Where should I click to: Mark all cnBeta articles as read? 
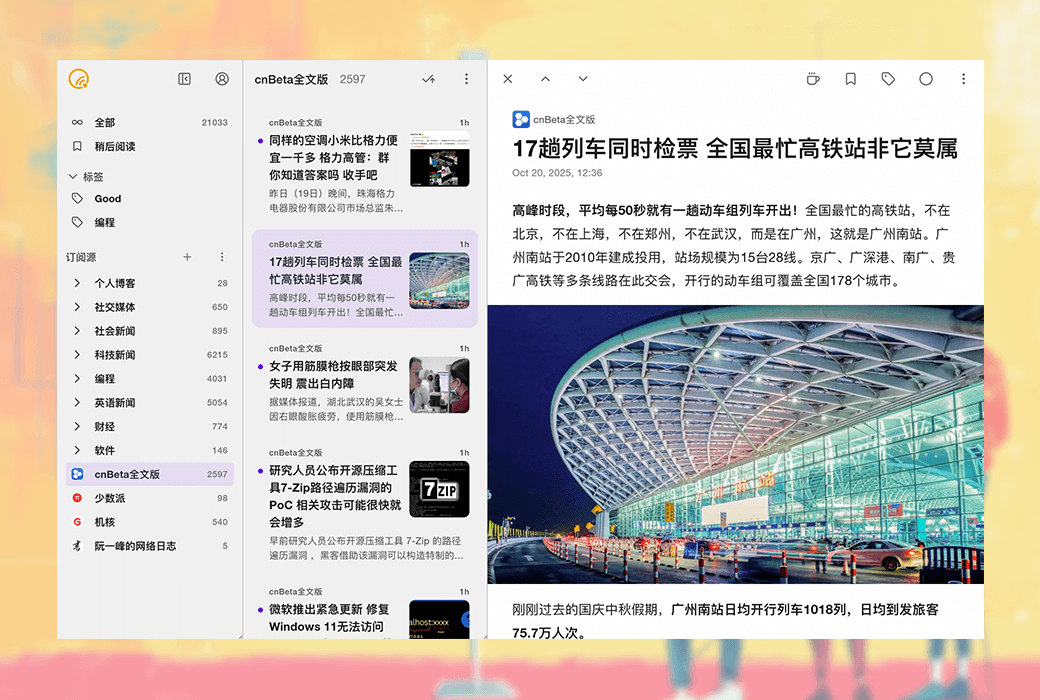(x=428, y=79)
